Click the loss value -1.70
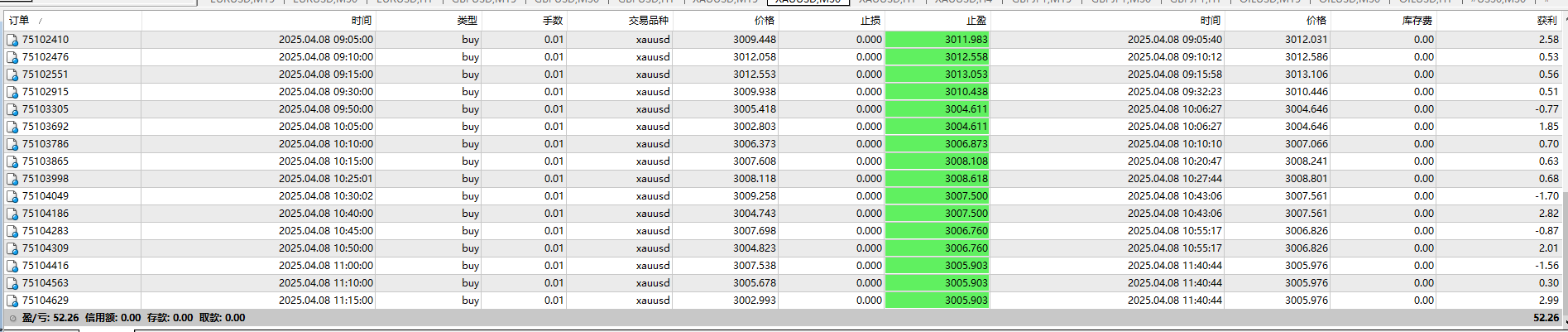Viewport: 1568px width, 332px height. [x=1547, y=196]
